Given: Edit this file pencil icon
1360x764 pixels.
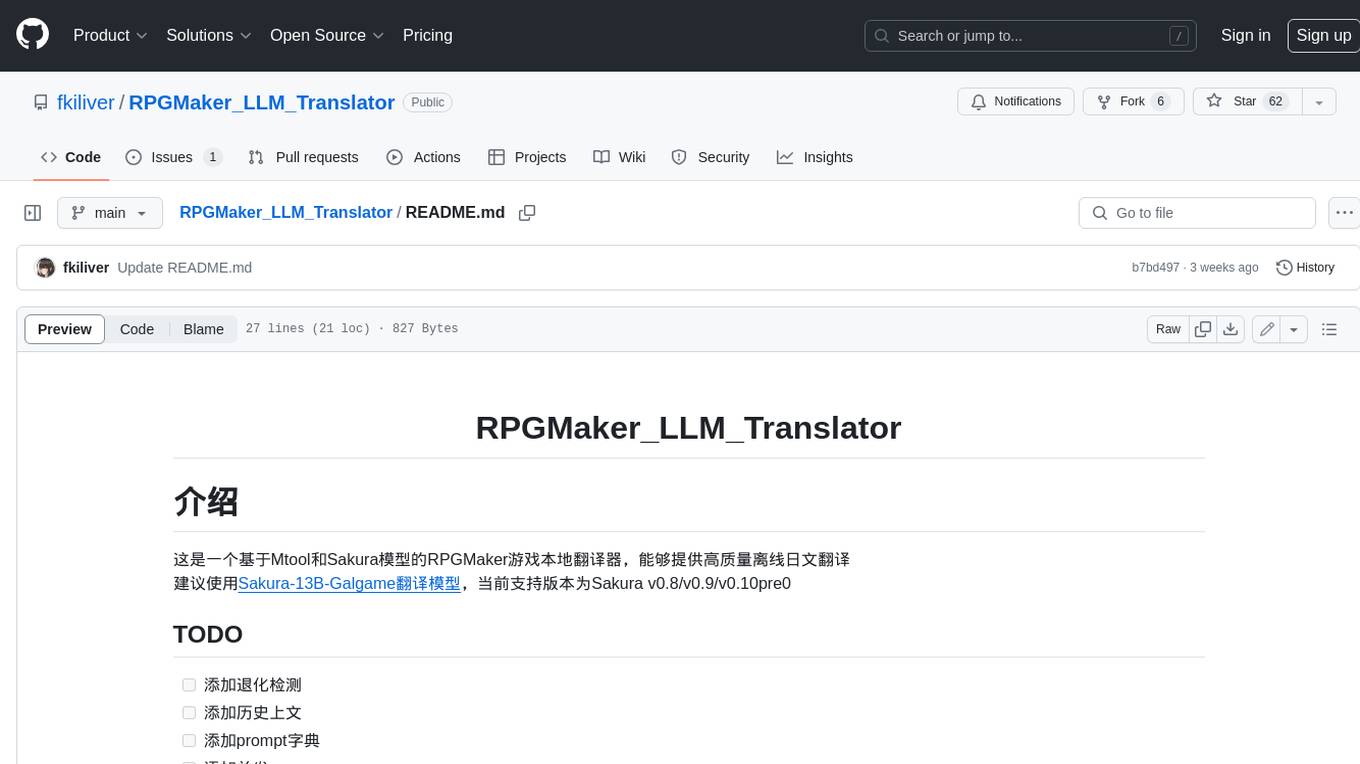Looking at the screenshot, I should 1267,329.
